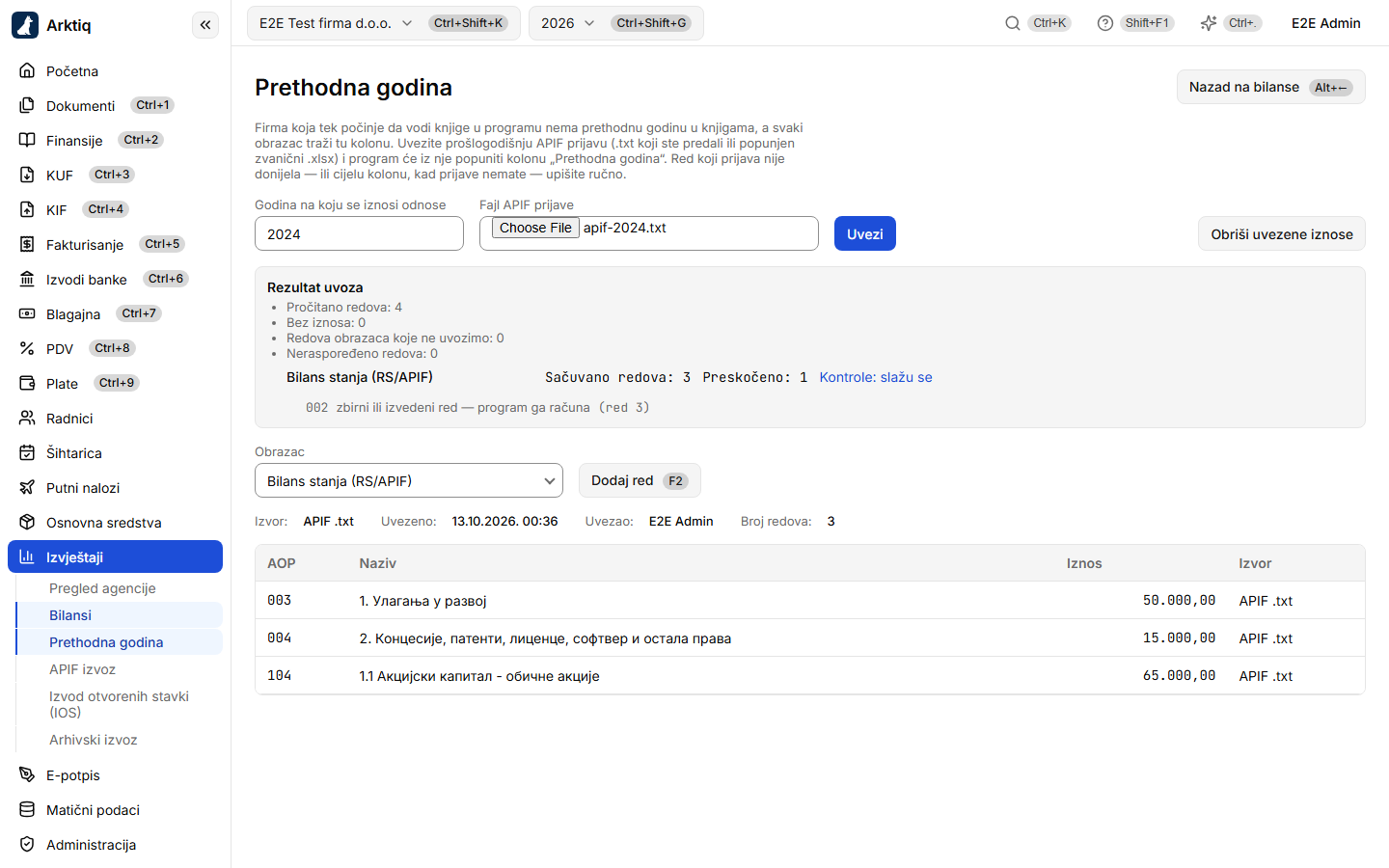This screenshot has height=868, width=1389.
Task: Open Izvodi banke bank icon
Action: coord(27,279)
